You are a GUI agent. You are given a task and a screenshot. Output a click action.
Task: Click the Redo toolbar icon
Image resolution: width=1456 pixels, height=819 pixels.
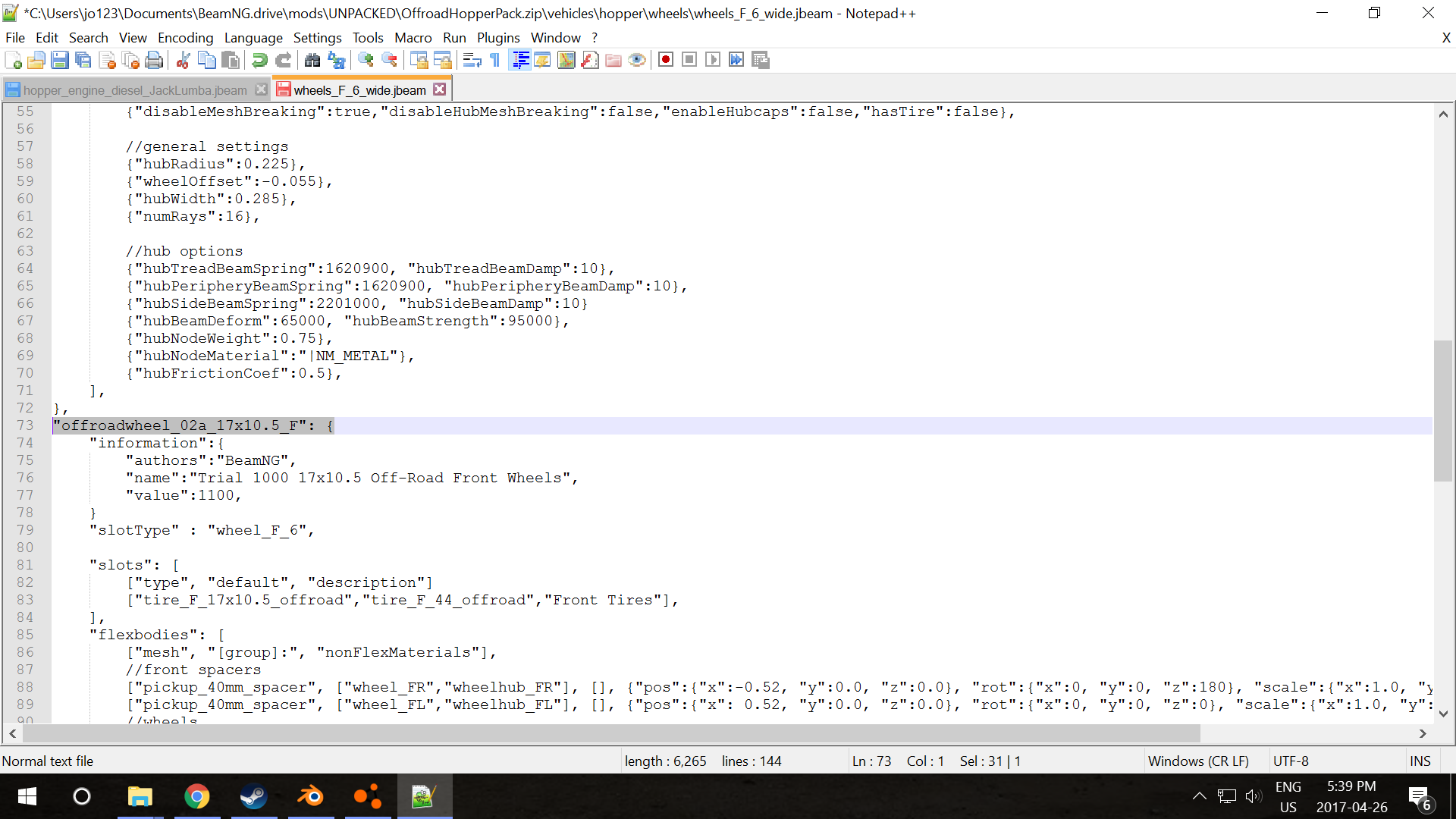click(283, 60)
